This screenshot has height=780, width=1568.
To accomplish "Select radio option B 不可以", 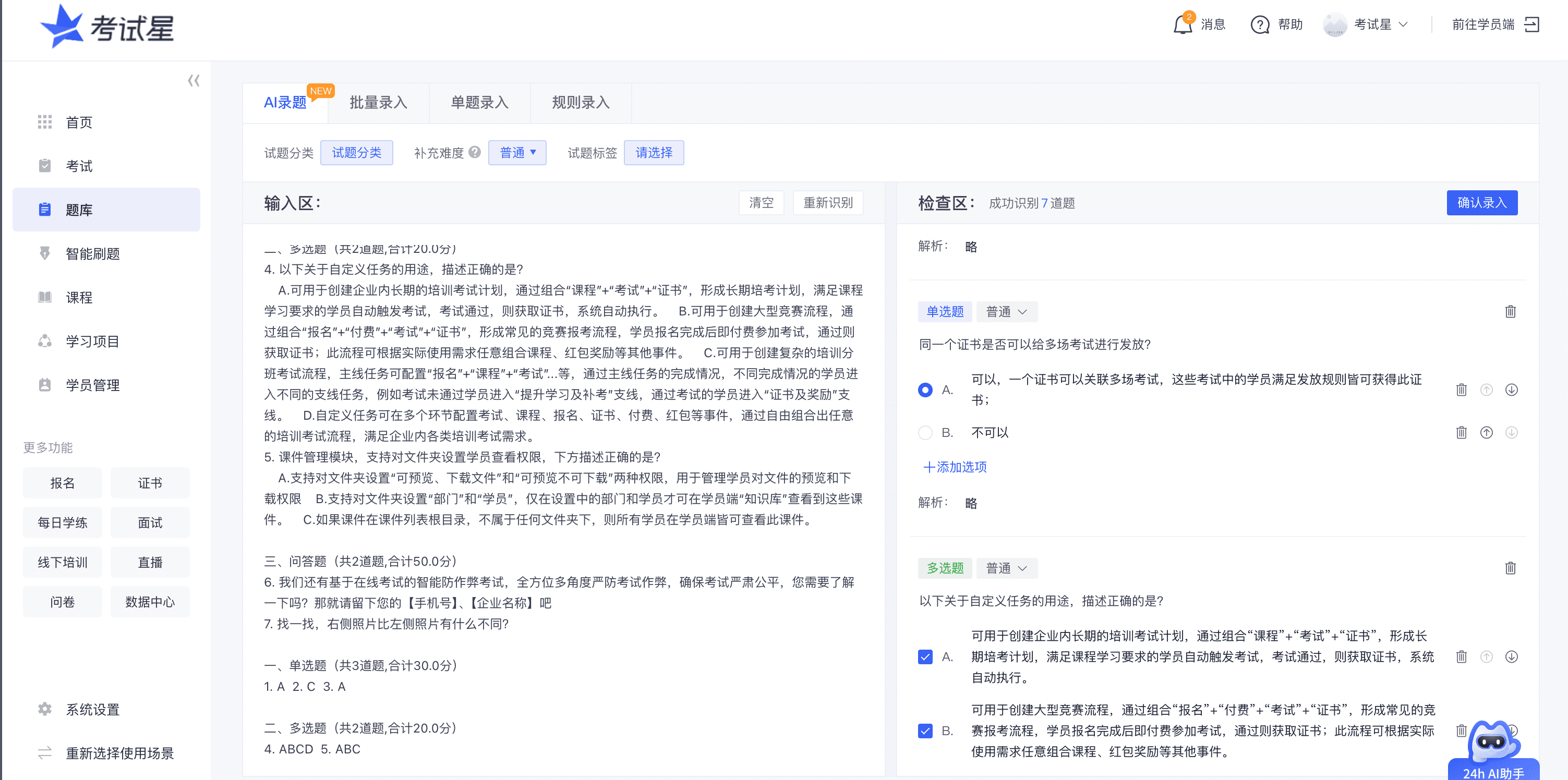I will (x=925, y=433).
